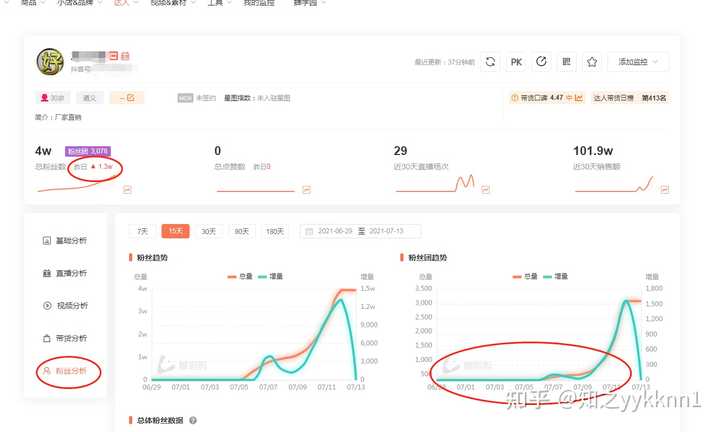Toggle 总量 legend in 粉丝团趋势 chart
Viewport: 720px width, 432px height.
[525, 276]
